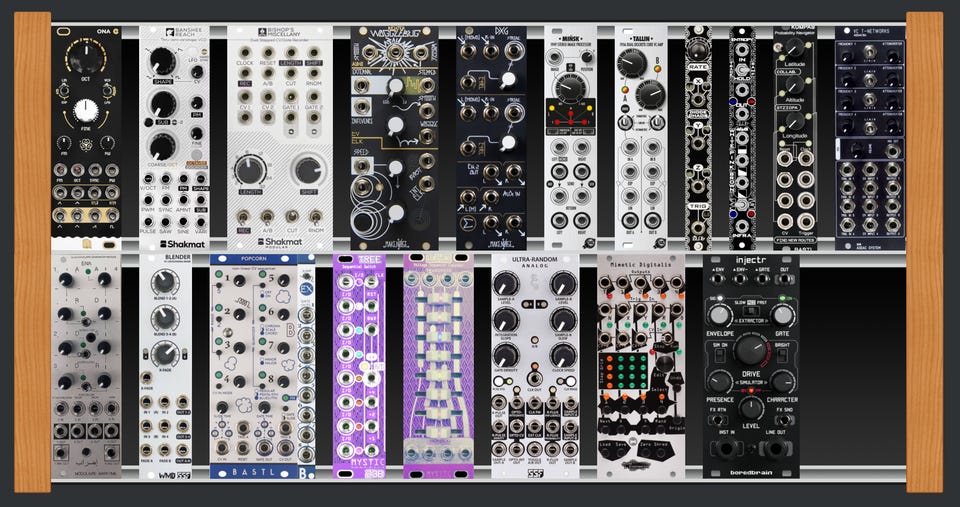Click the LINE OUT jack on injectr
960x507 pixels.
(x=774, y=450)
